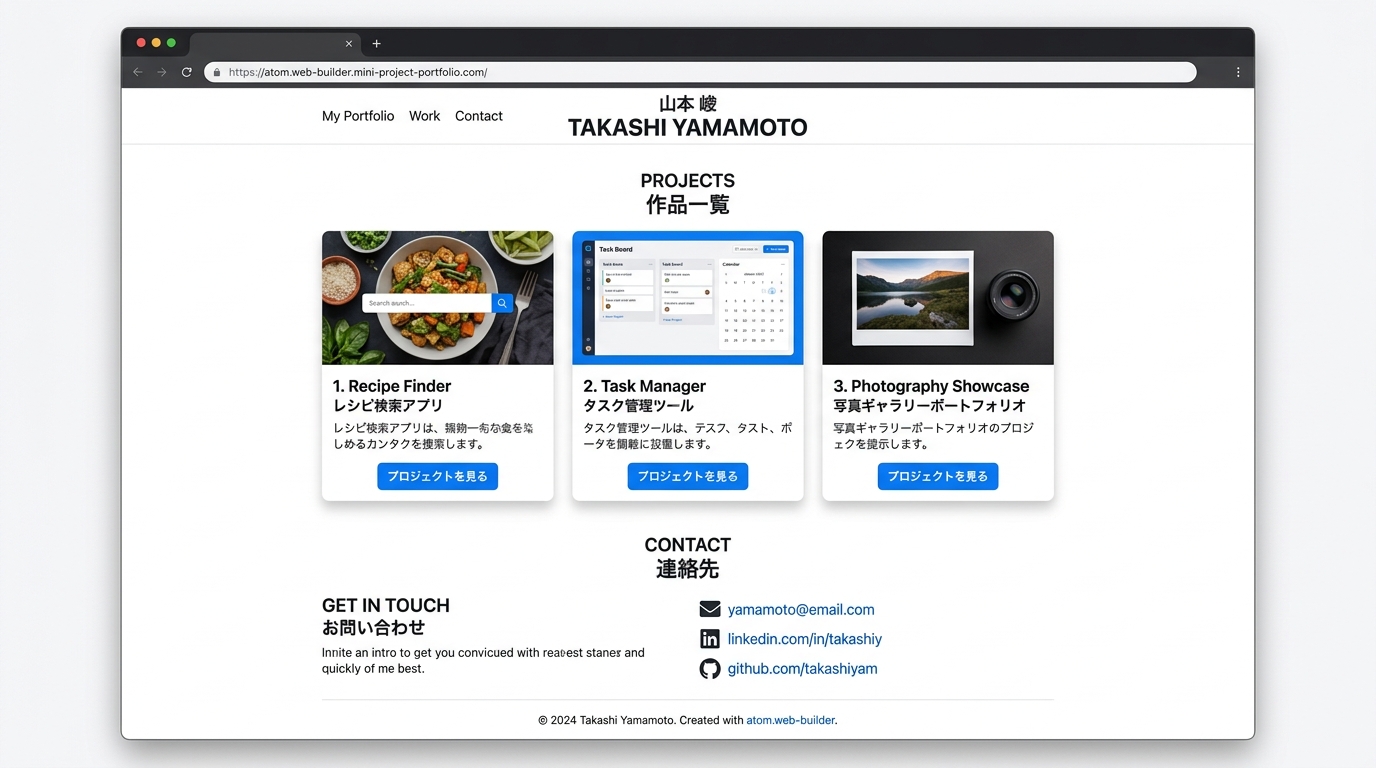Screen dimensions: 1376x768
Task: Open the My Portfolio nav item
Action: coord(358,116)
